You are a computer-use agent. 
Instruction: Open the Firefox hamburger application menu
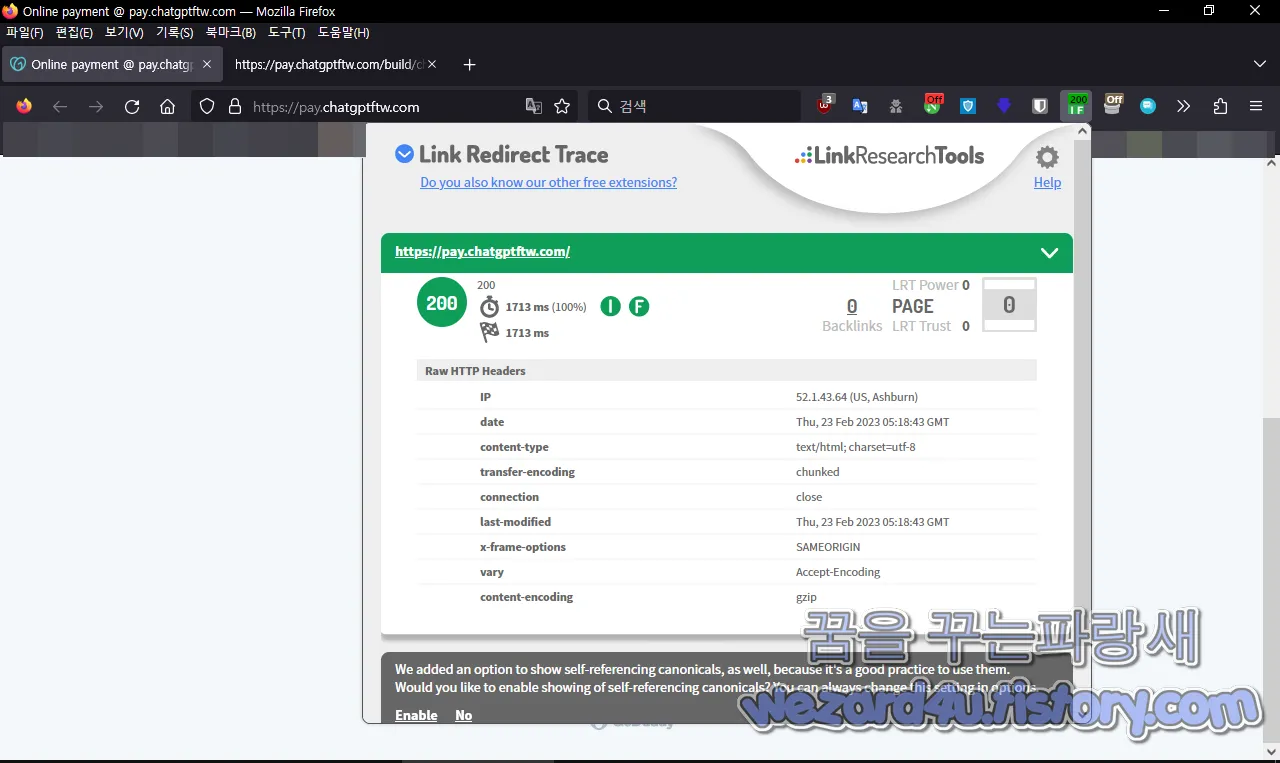tap(1256, 106)
